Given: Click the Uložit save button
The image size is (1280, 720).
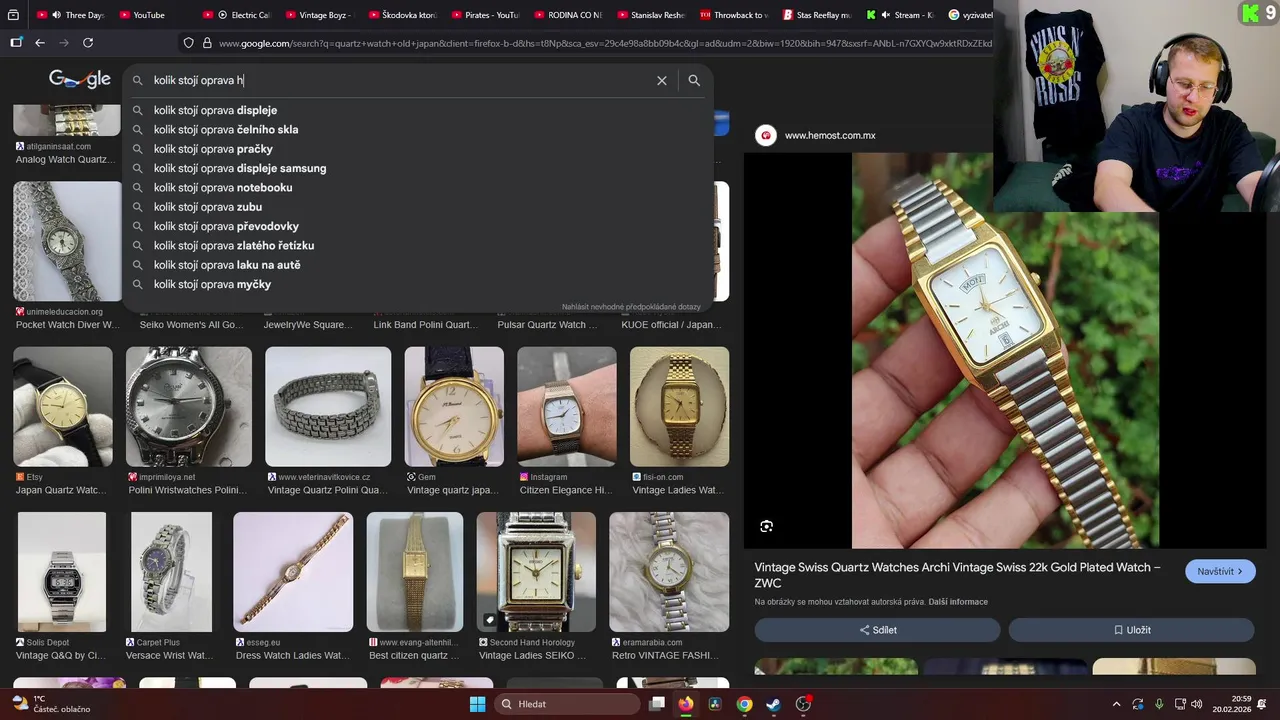Looking at the screenshot, I should 1131,630.
